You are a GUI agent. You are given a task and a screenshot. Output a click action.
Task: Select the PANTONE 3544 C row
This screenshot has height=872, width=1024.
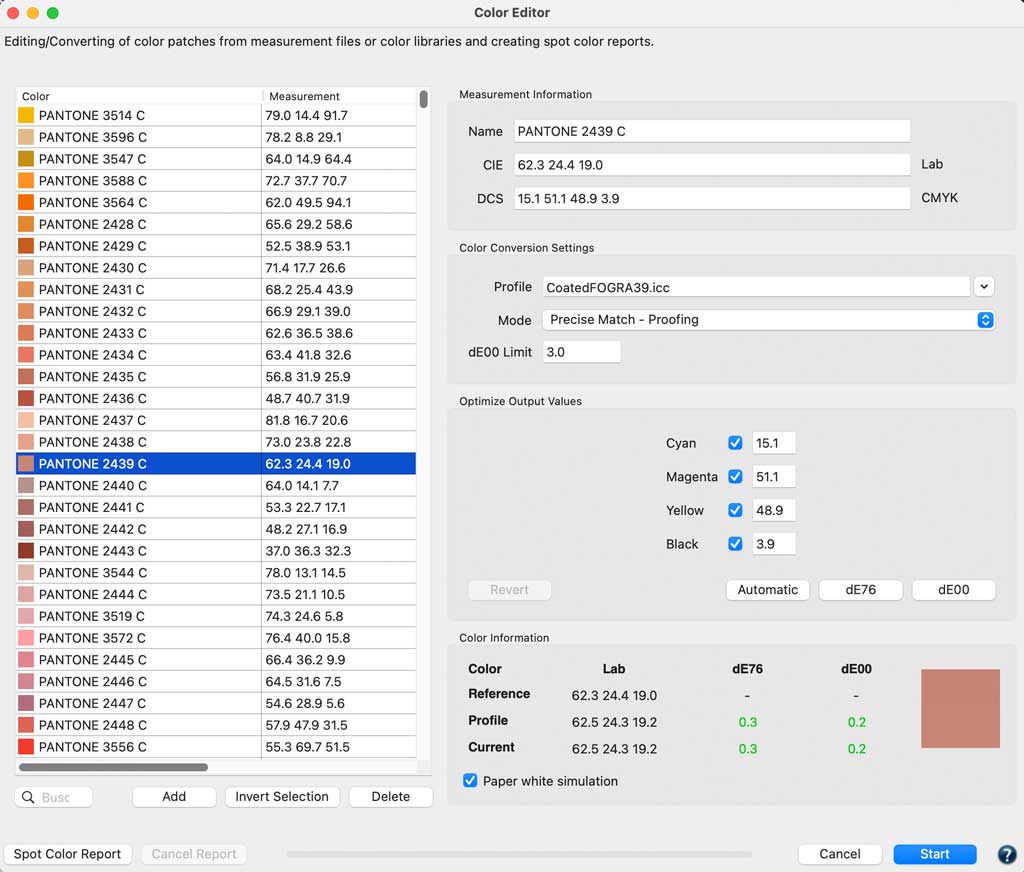point(216,572)
